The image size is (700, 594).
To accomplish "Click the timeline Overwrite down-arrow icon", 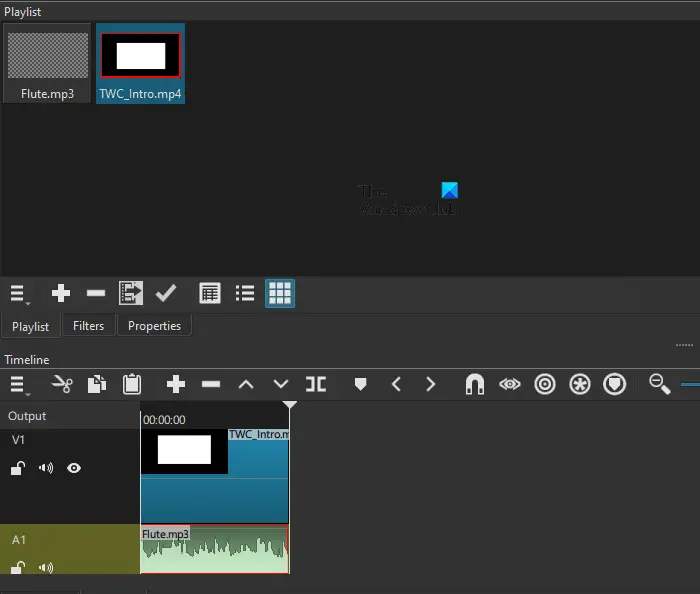I will [x=281, y=384].
